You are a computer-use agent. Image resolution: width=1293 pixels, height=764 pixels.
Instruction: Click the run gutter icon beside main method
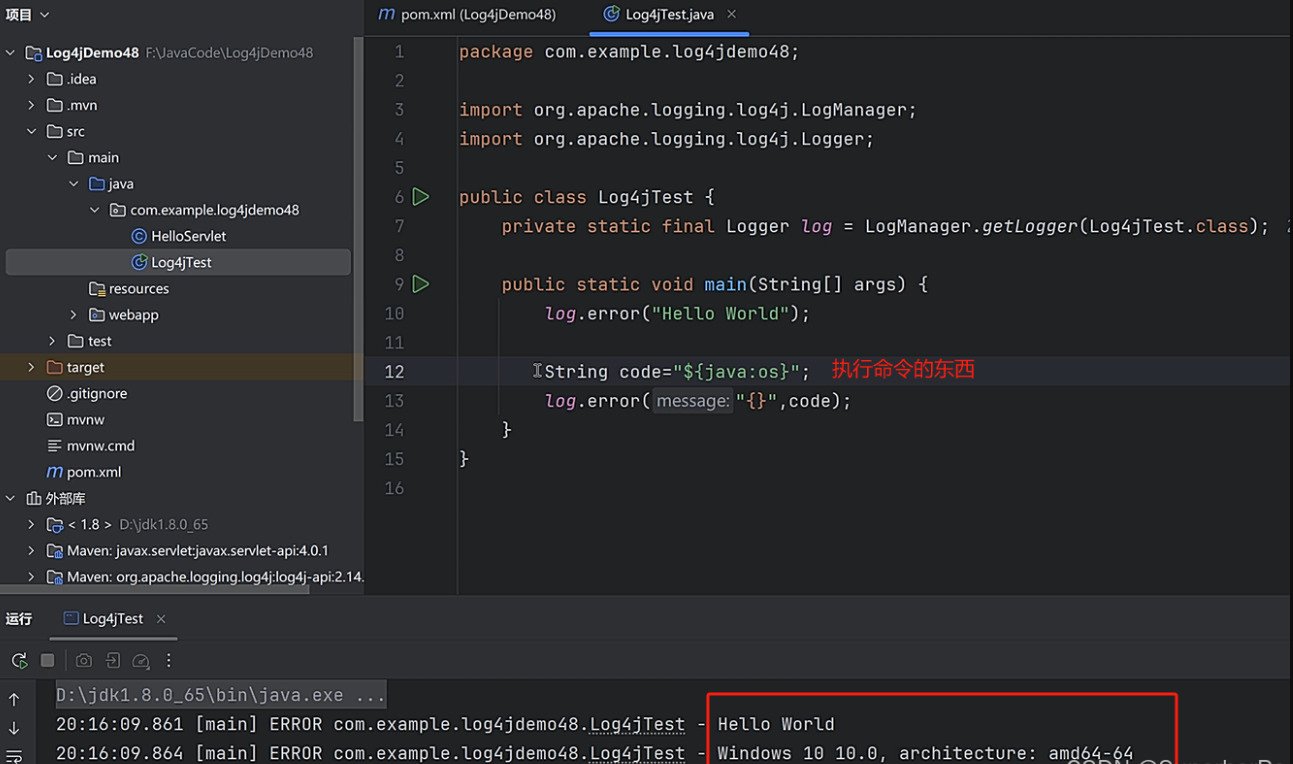(421, 284)
